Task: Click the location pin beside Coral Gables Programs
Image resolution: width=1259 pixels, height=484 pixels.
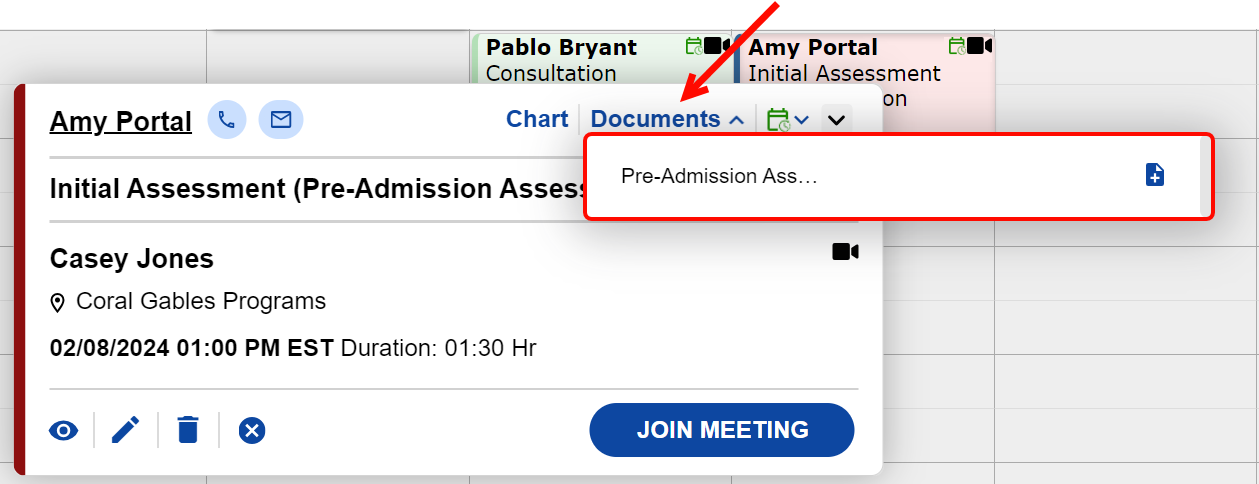Action: [58, 302]
